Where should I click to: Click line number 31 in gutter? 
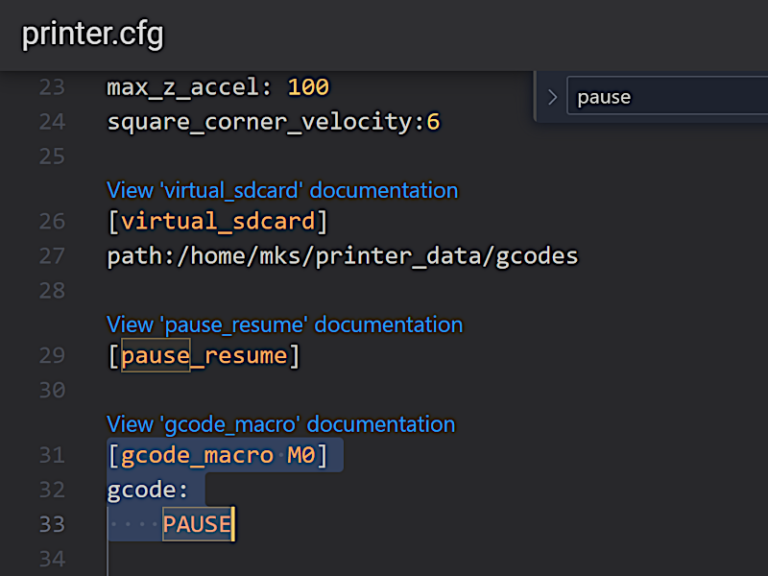52,455
